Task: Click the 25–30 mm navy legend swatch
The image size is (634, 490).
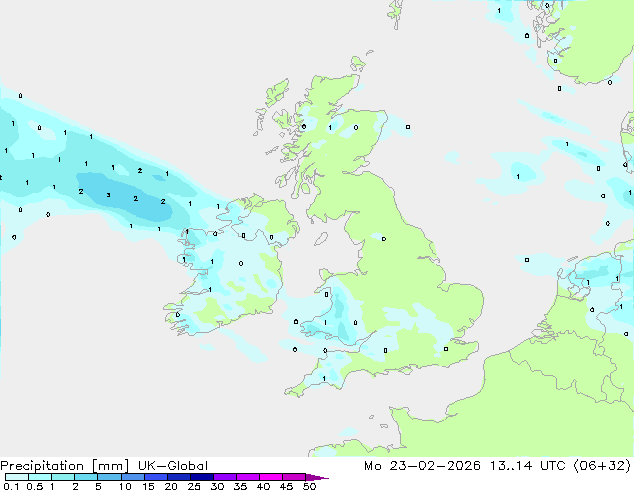Action: pyautogui.click(x=201, y=477)
